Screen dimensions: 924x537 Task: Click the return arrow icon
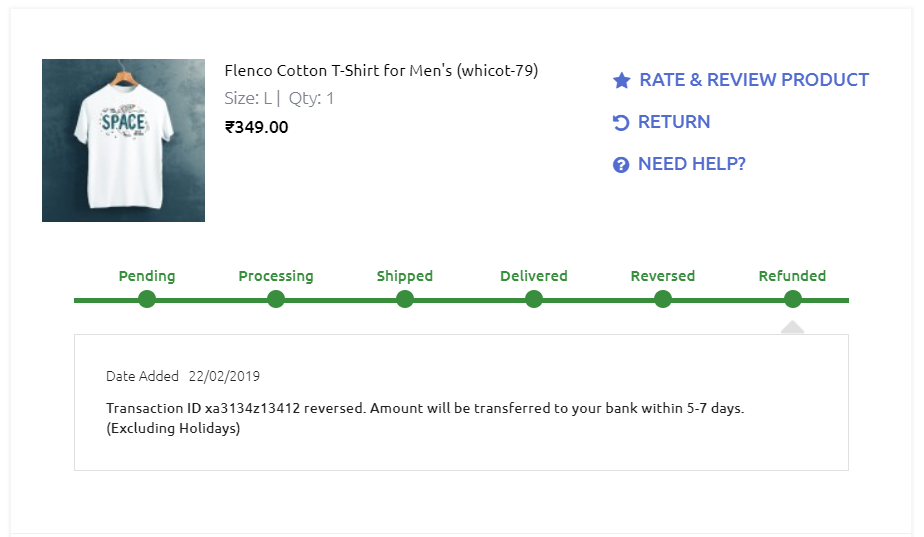621,122
